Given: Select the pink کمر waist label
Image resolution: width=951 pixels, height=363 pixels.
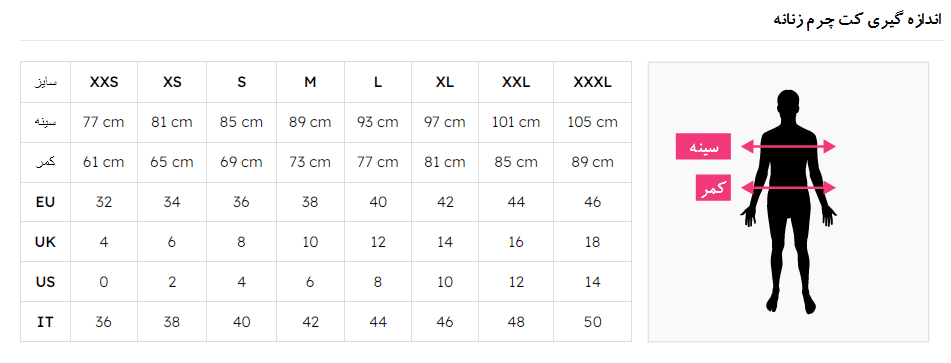Looking at the screenshot, I should (x=713, y=188).
